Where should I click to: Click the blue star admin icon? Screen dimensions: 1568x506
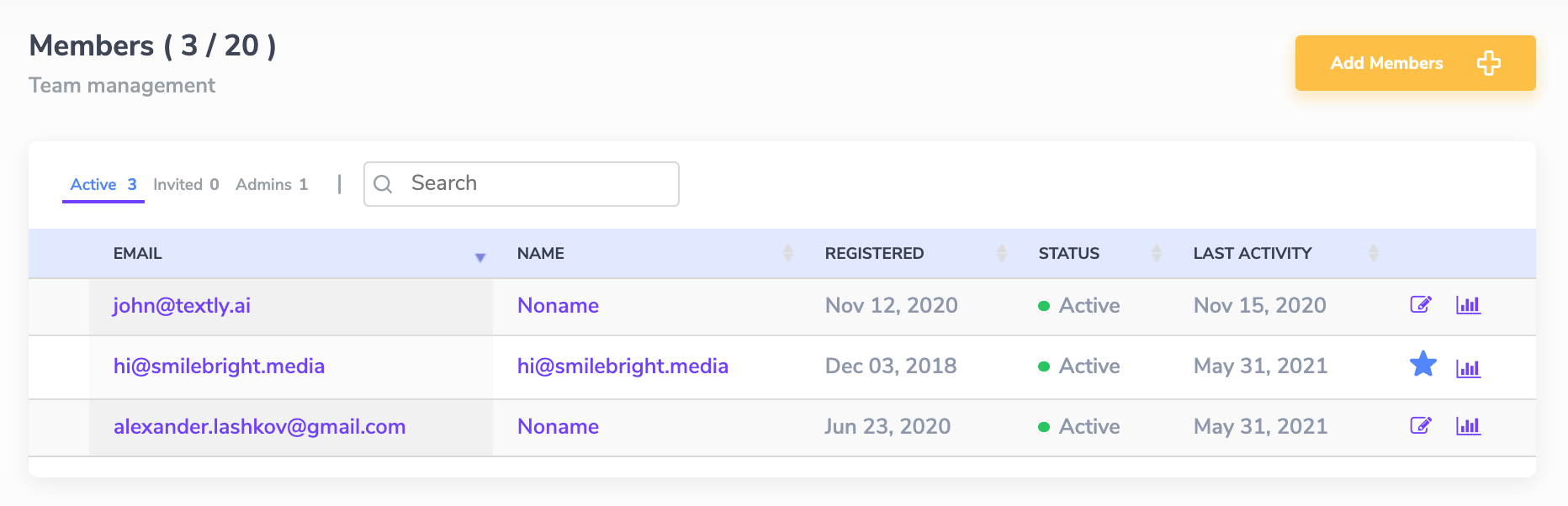(x=1422, y=365)
